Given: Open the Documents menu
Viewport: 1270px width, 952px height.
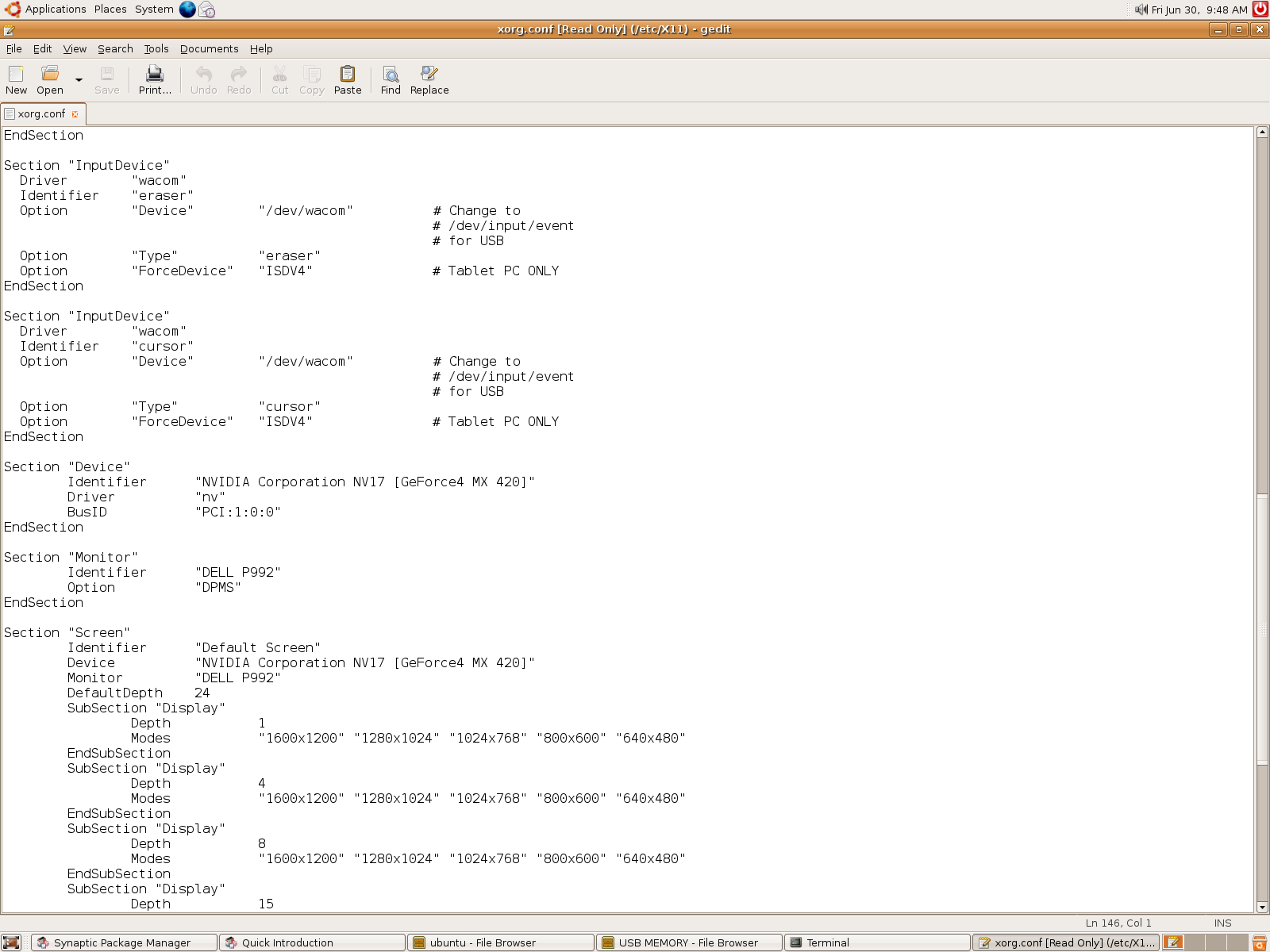Looking at the screenshot, I should tap(209, 48).
